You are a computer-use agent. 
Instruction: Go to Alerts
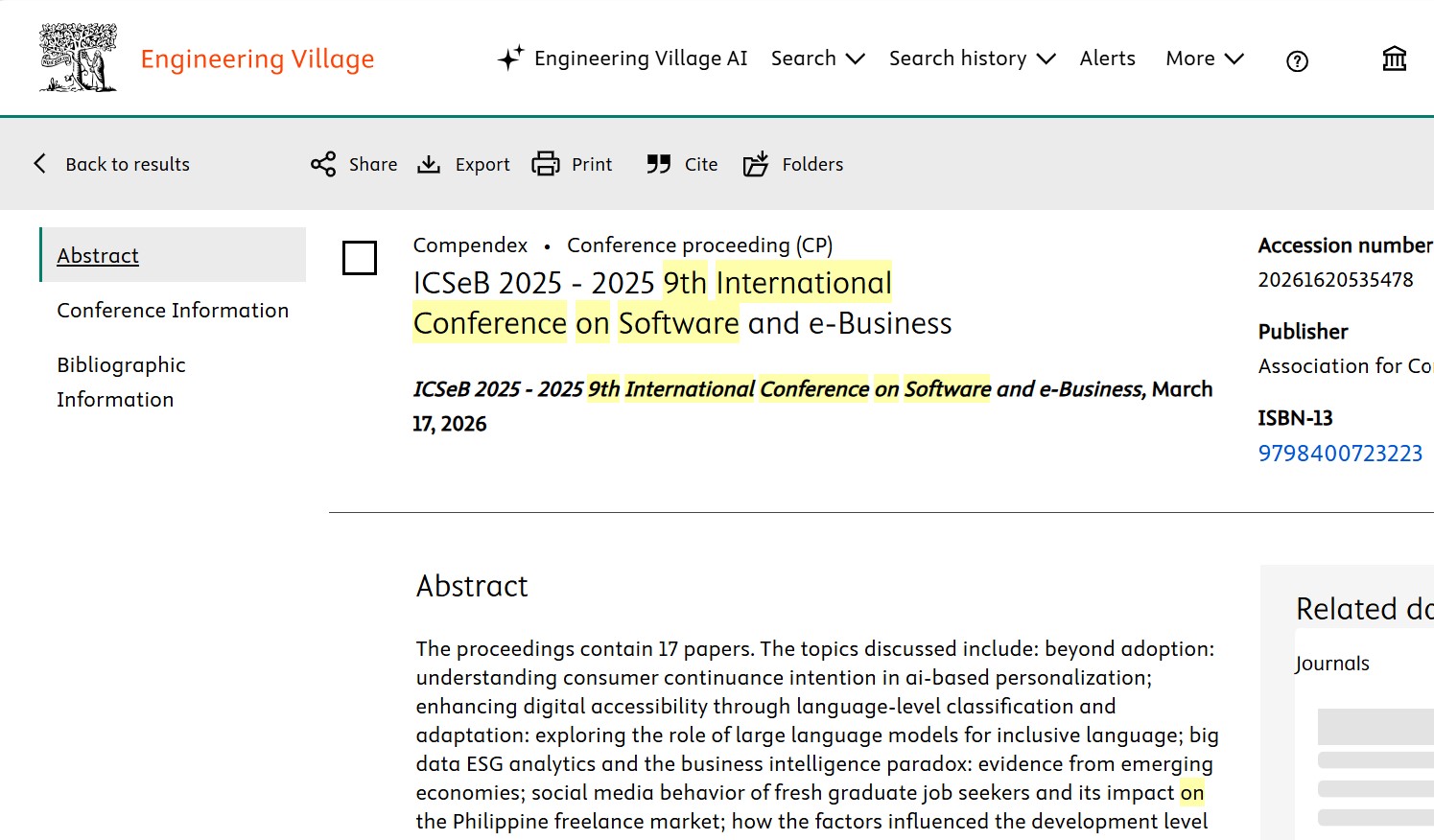click(1108, 58)
